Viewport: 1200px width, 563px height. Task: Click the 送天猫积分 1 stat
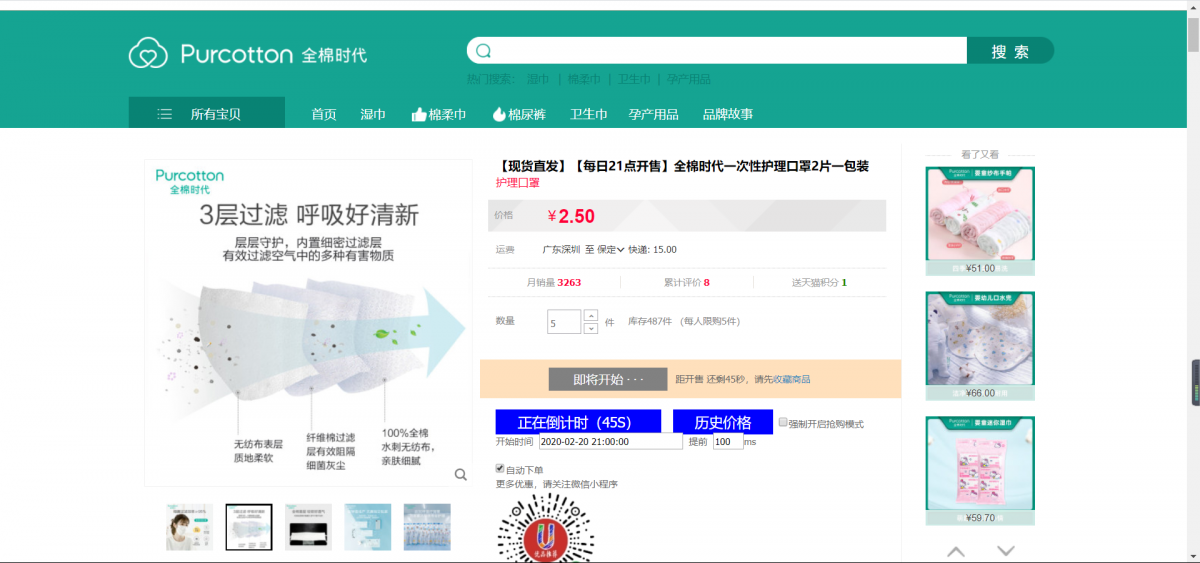click(x=819, y=283)
